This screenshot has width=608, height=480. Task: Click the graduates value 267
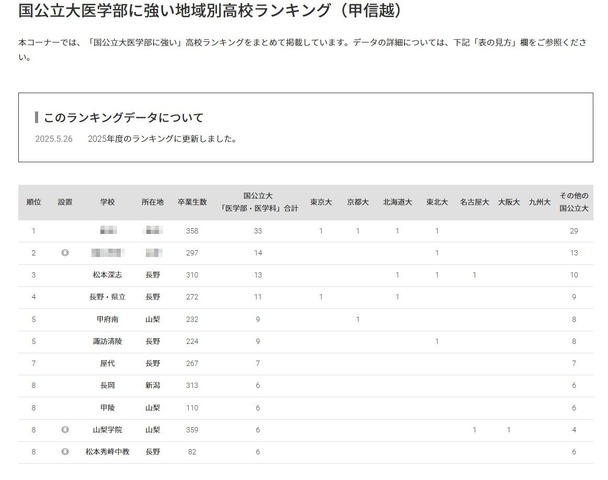[192, 363]
